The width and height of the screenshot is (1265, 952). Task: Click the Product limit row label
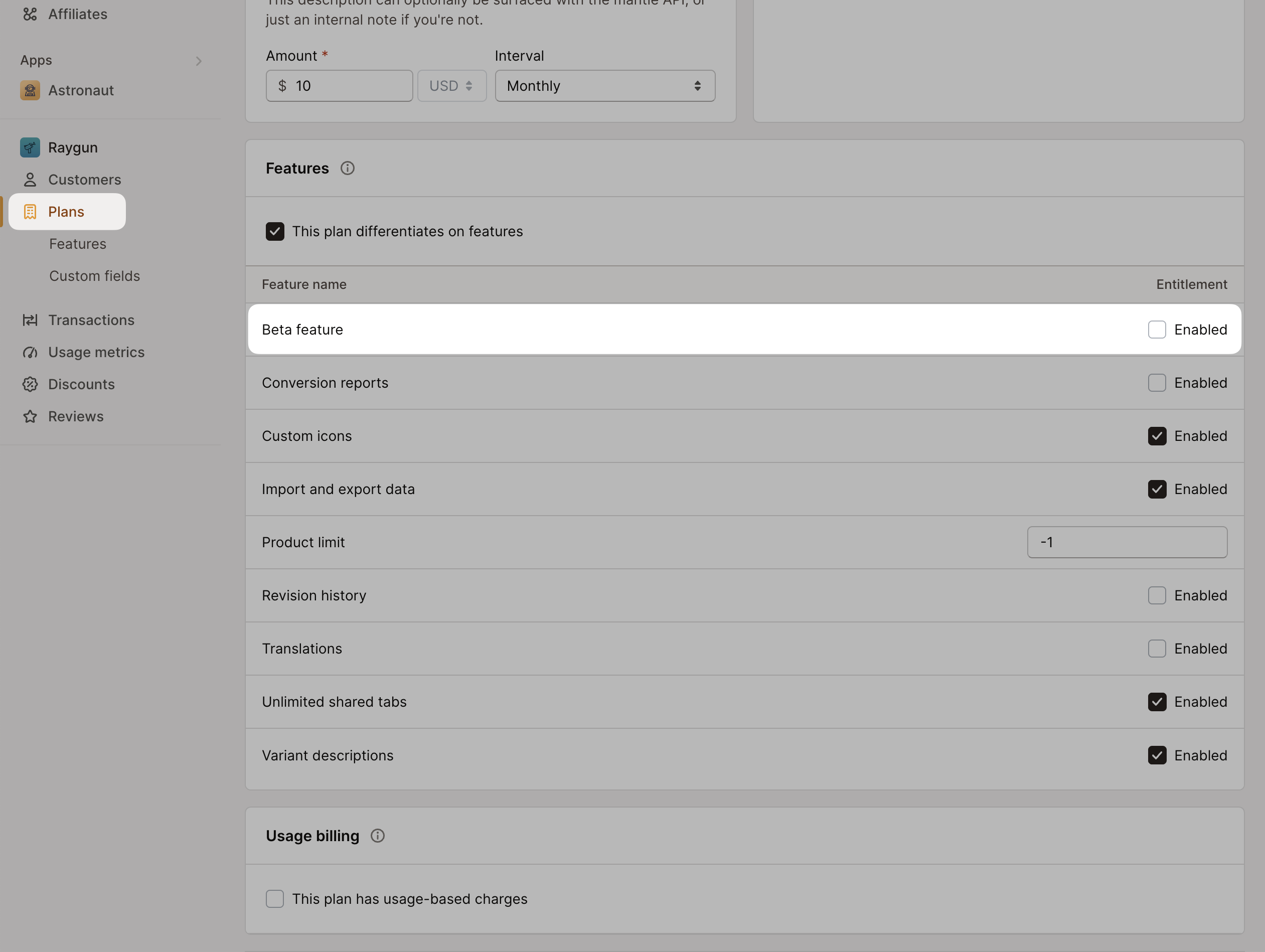tap(303, 542)
